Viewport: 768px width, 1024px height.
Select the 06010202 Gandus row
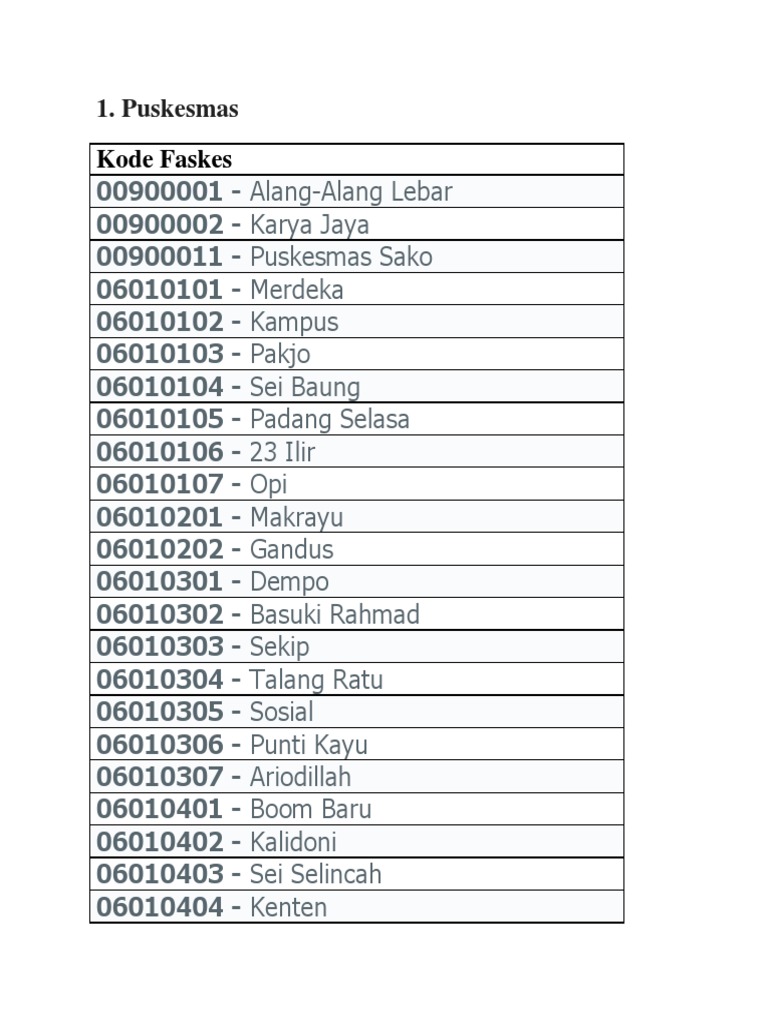point(215,549)
